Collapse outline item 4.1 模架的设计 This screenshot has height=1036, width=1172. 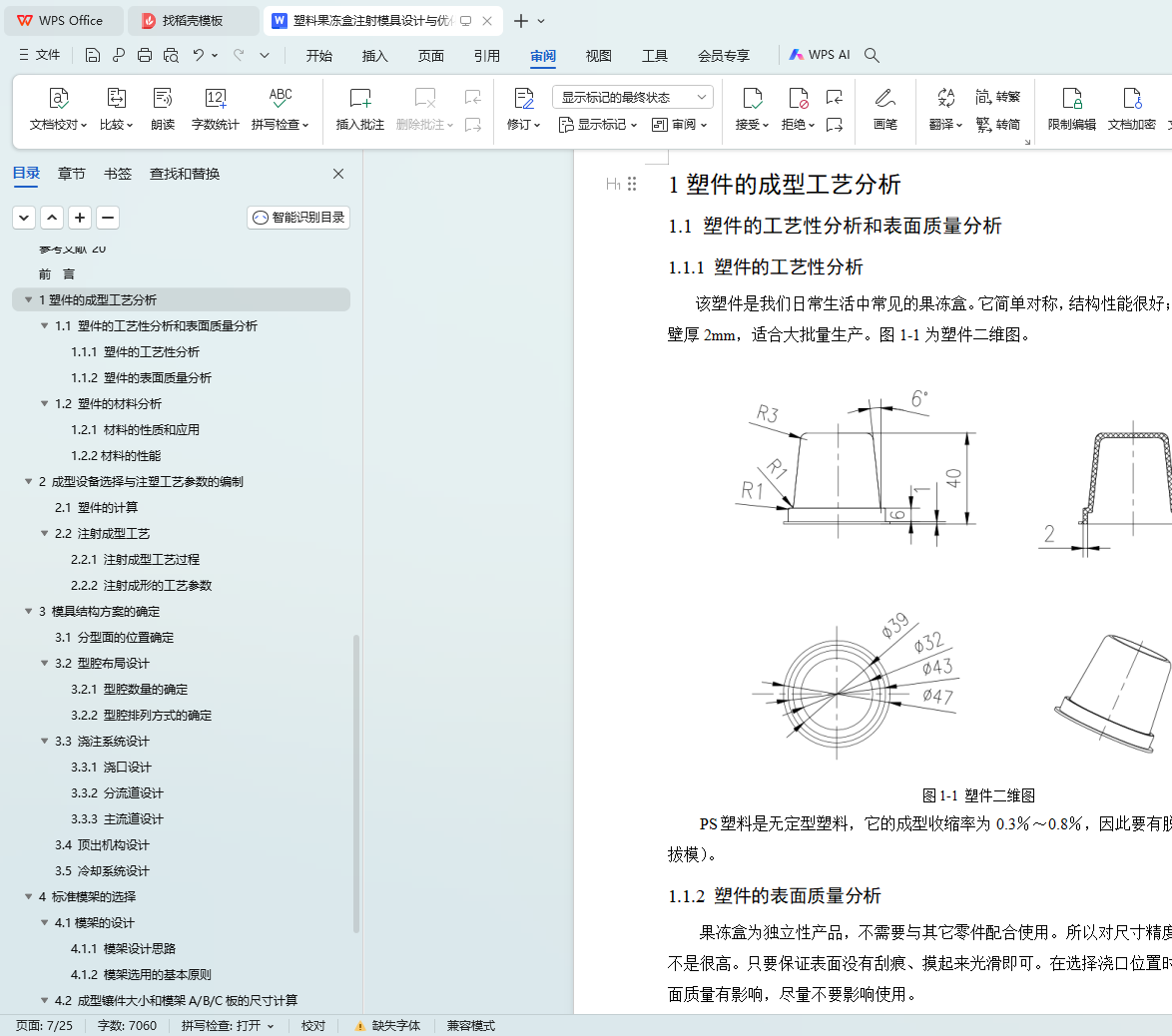[45, 923]
